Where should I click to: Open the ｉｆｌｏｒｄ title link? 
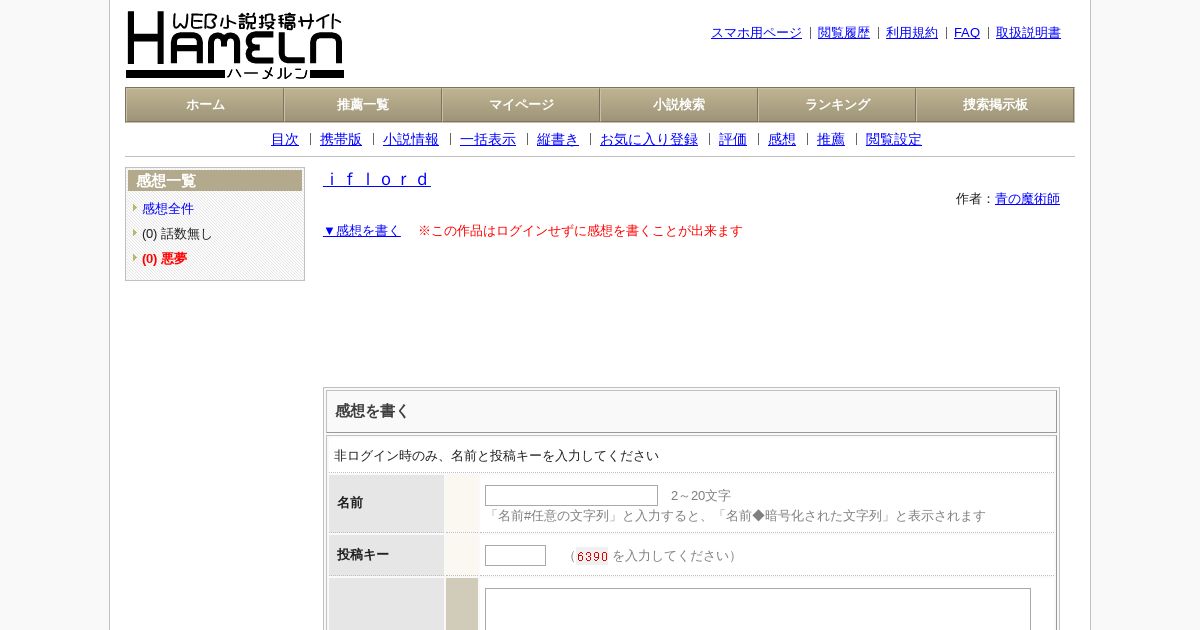377,180
